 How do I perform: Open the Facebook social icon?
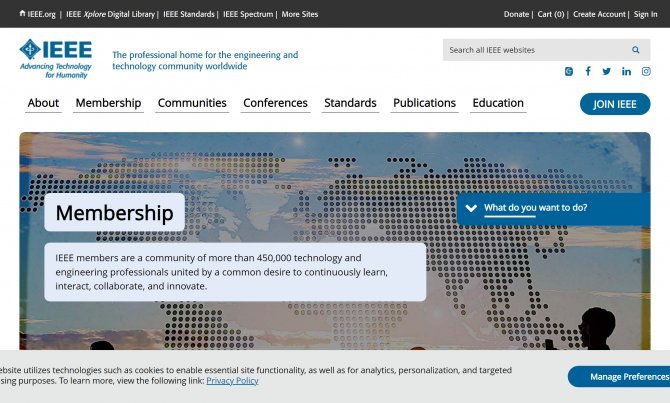(588, 71)
